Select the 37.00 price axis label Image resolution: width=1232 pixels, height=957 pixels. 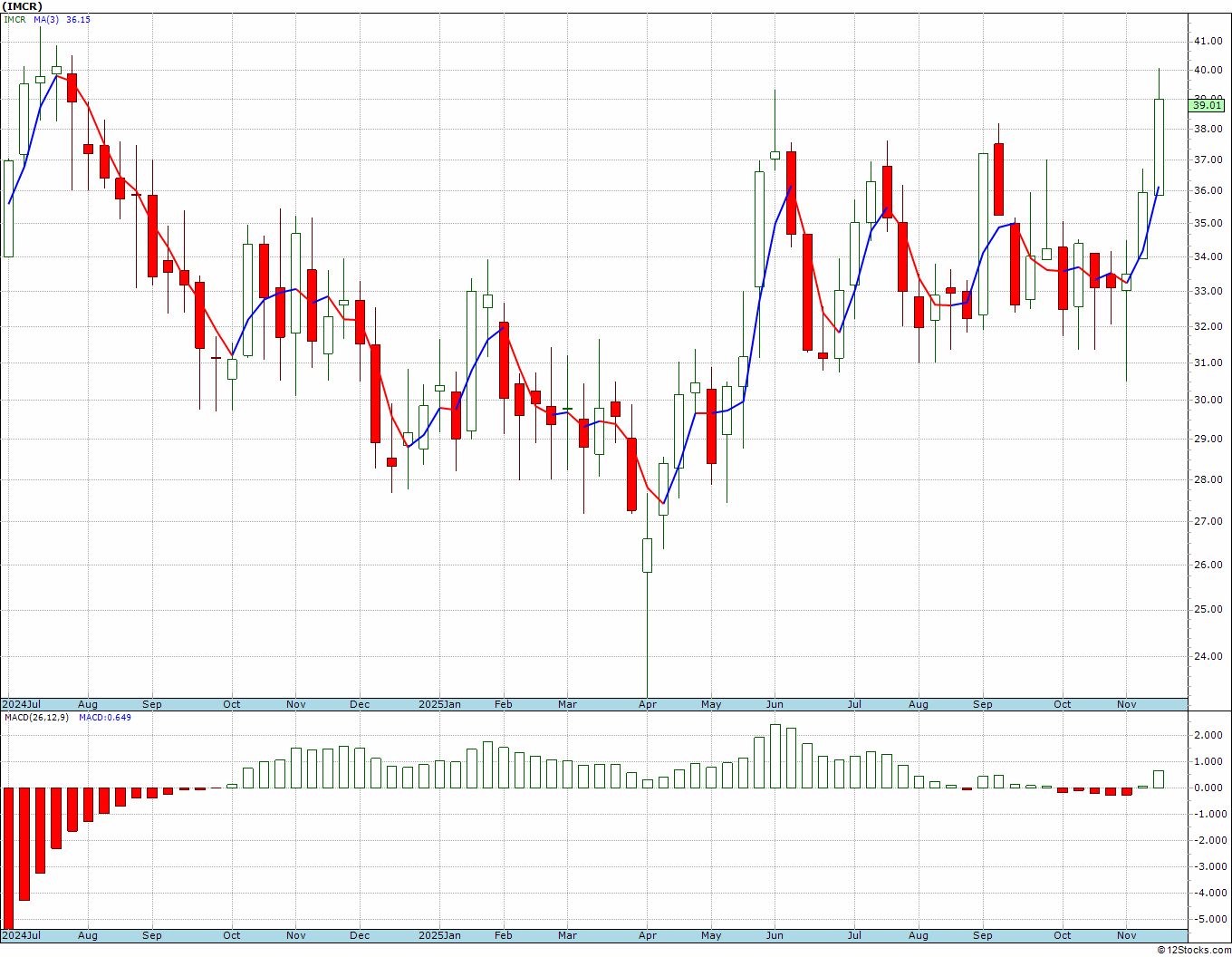[x=1207, y=159]
